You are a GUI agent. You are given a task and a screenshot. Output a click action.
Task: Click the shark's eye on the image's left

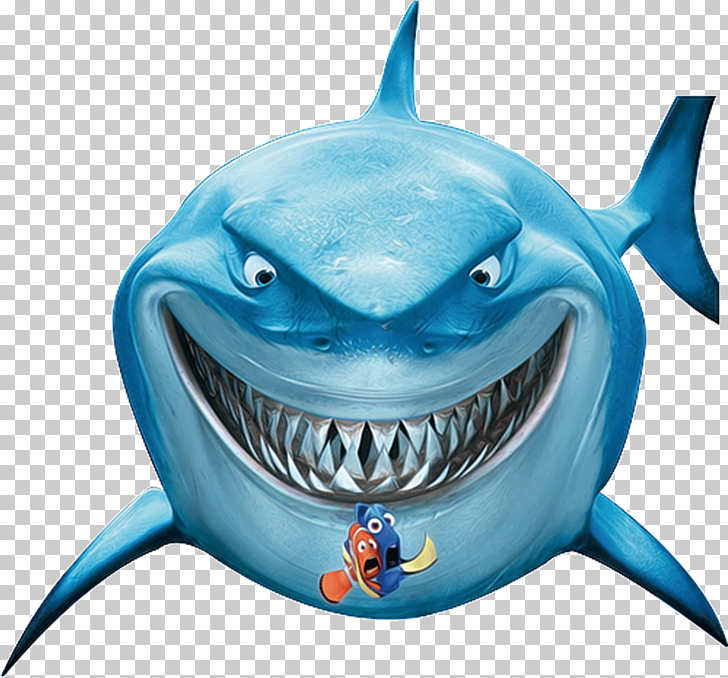click(x=260, y=271)
